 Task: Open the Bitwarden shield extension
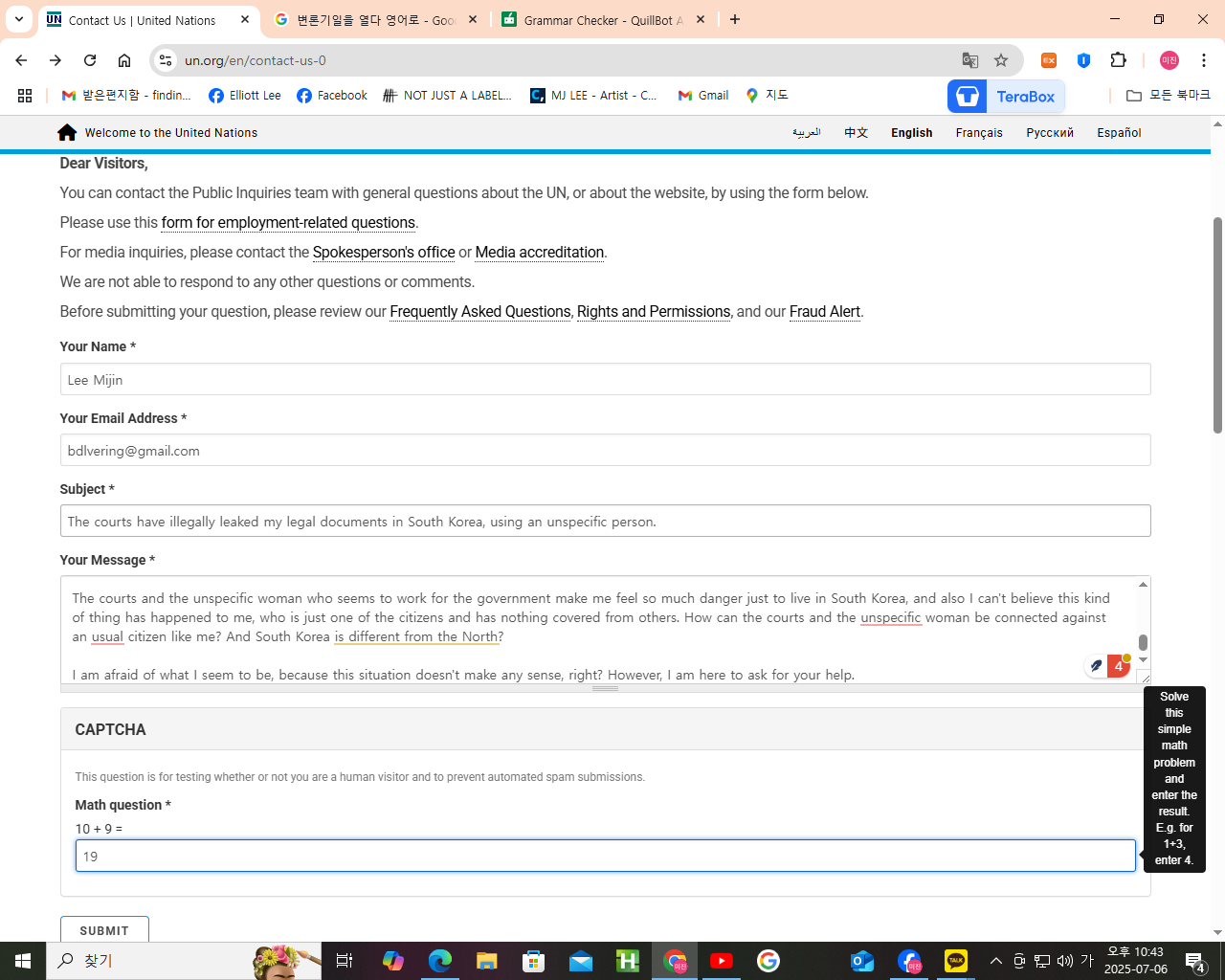1083,60
